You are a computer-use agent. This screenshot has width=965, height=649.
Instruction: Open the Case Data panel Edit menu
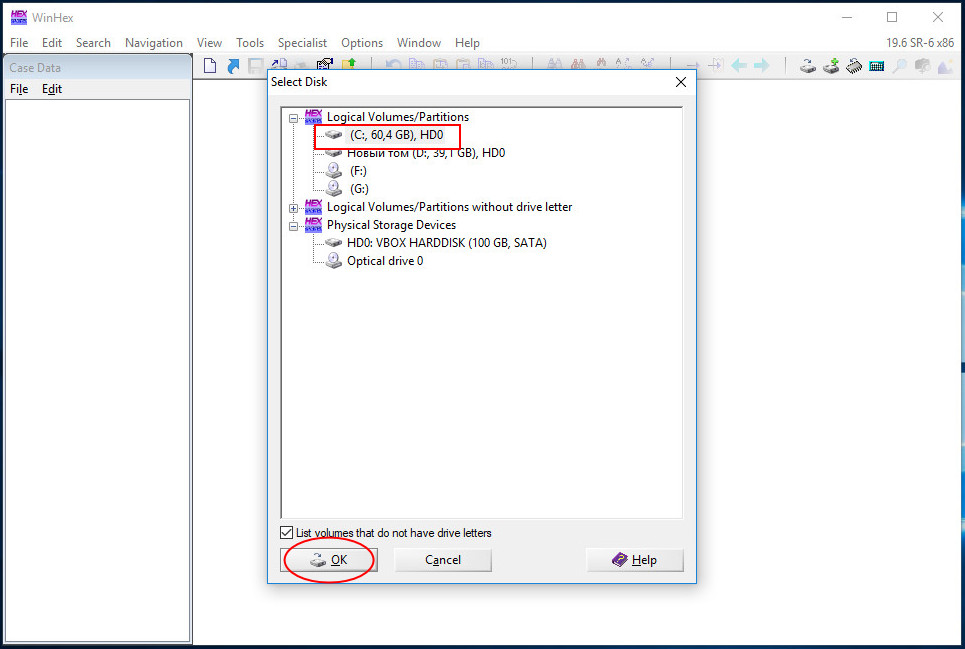[x=52, y=89]
